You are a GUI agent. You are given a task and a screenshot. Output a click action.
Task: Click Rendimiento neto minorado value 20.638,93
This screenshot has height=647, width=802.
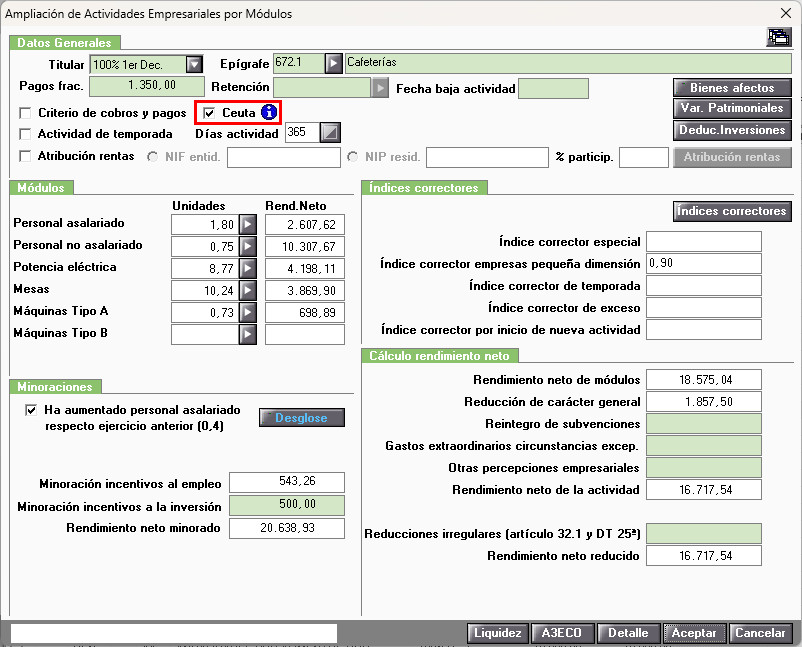[x=287, y=528]
